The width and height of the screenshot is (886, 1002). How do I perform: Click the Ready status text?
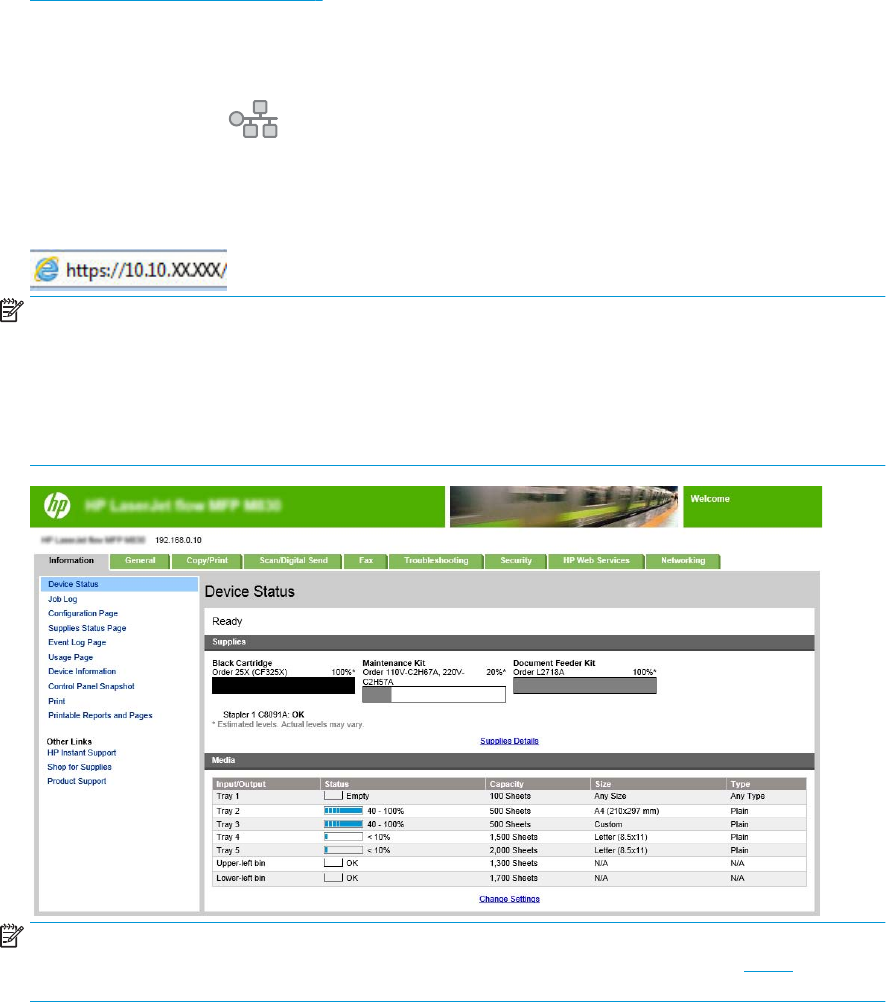(227, 622)
